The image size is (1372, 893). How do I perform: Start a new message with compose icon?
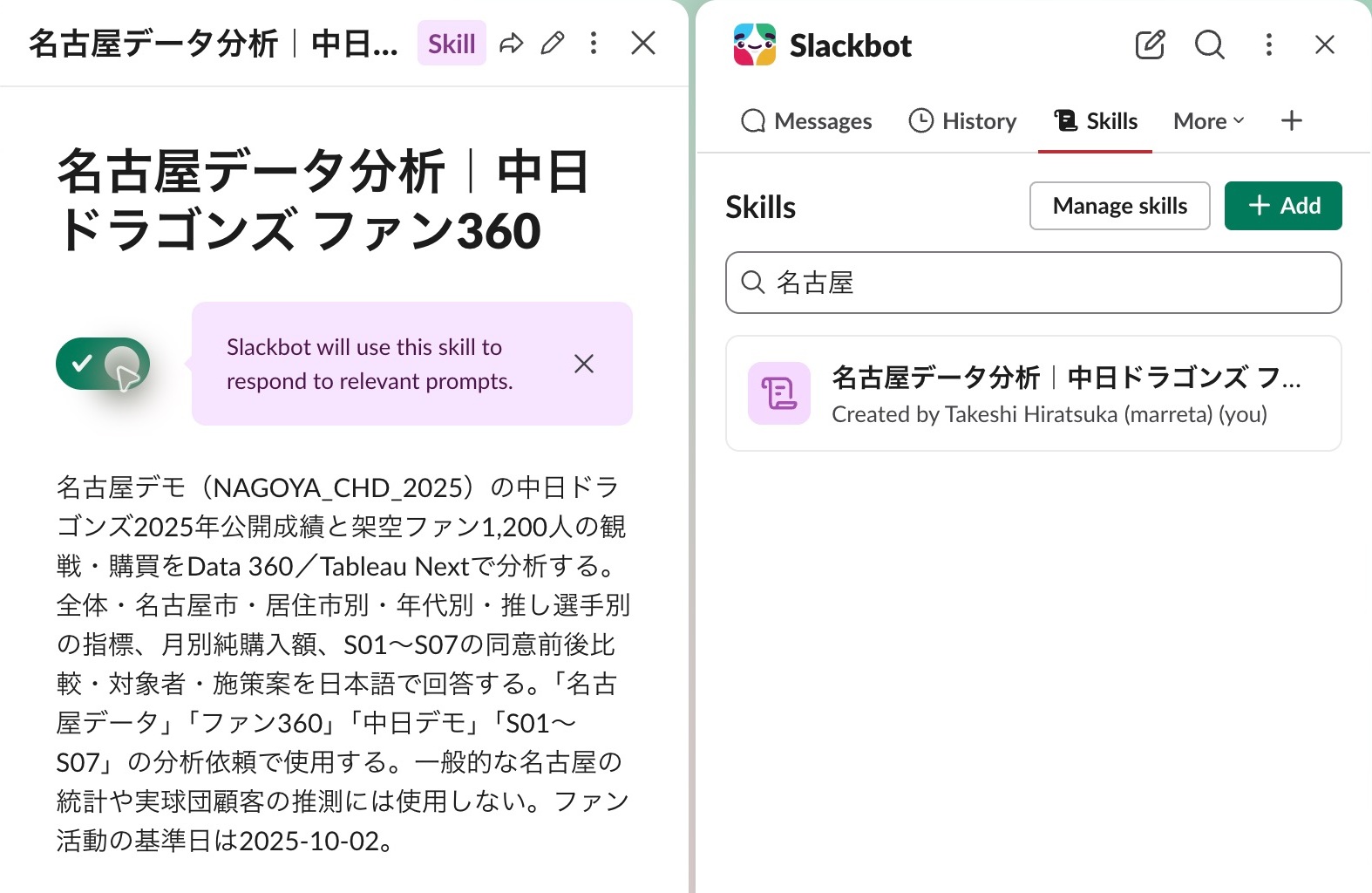pyautogui.click(x=1150, y=44)
